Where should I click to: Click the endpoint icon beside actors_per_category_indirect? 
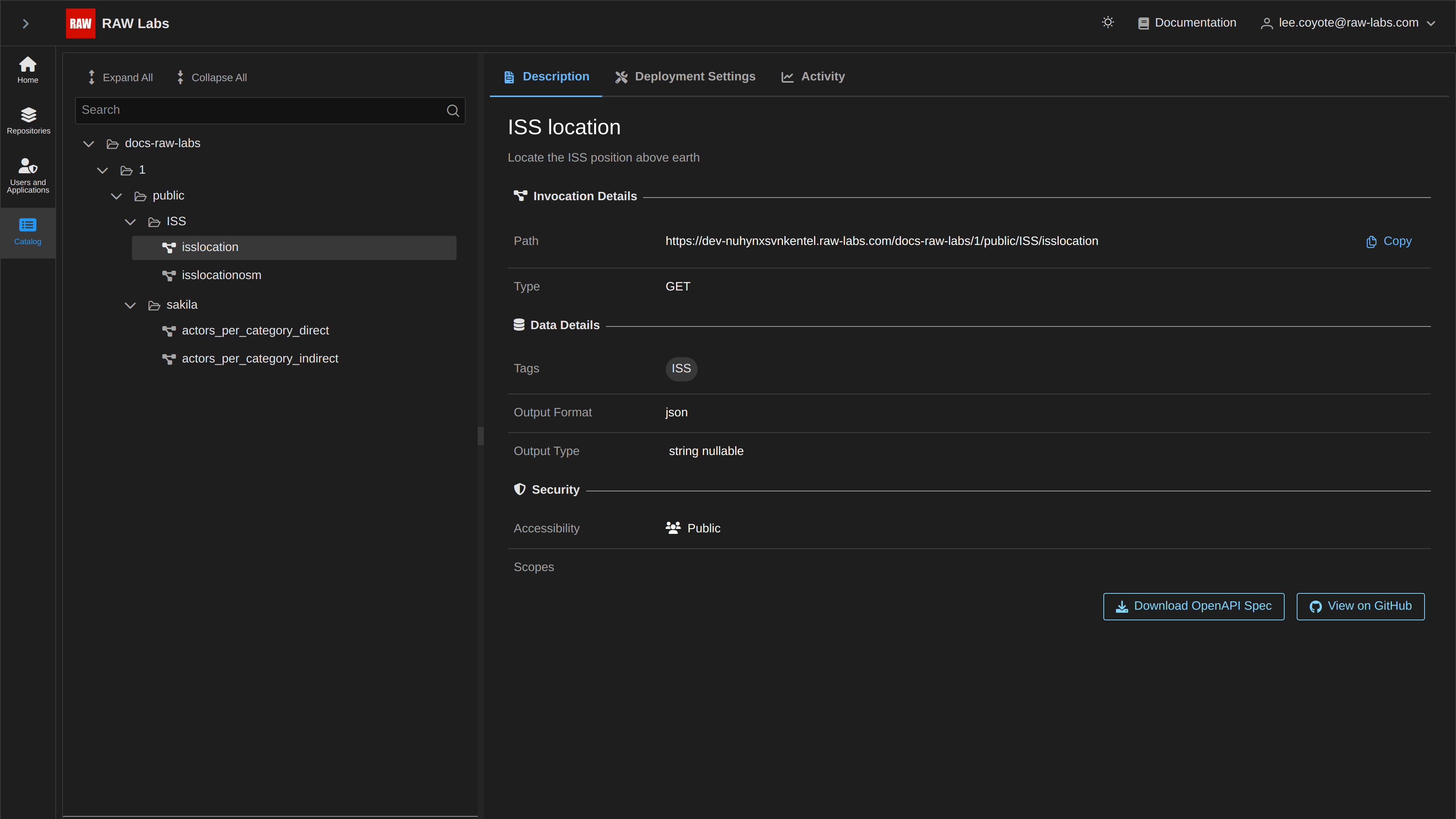tap(169, 359)
